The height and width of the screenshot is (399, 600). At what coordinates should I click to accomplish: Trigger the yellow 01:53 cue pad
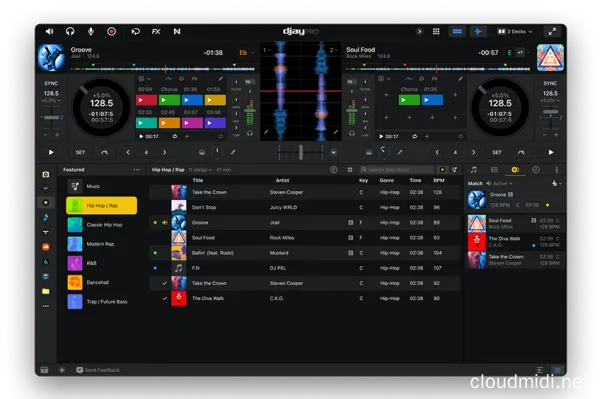215,100
